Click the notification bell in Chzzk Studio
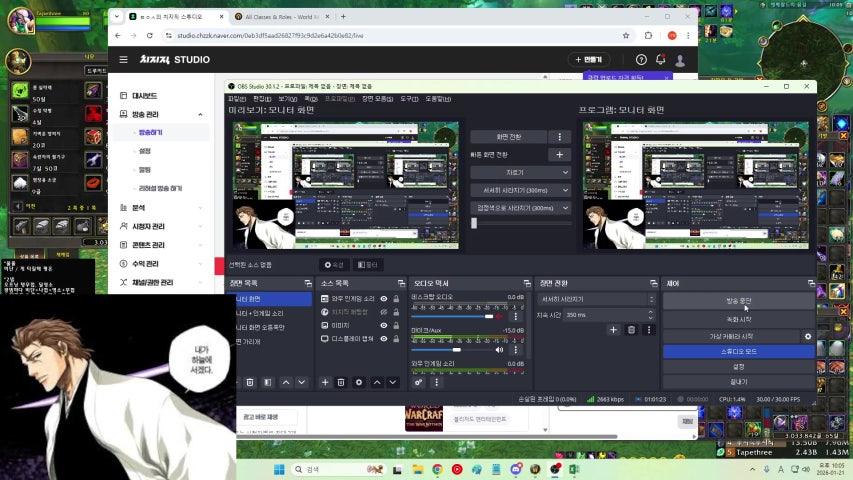The image size is (853, 480). 660,60
